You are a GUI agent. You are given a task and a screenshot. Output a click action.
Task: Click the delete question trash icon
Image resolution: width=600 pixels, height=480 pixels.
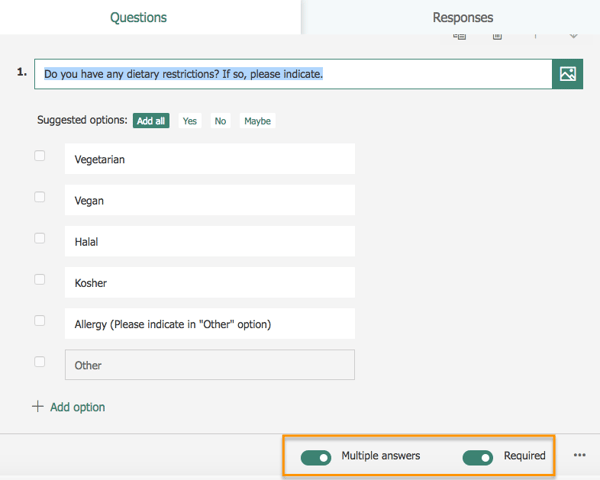(497, 36)
